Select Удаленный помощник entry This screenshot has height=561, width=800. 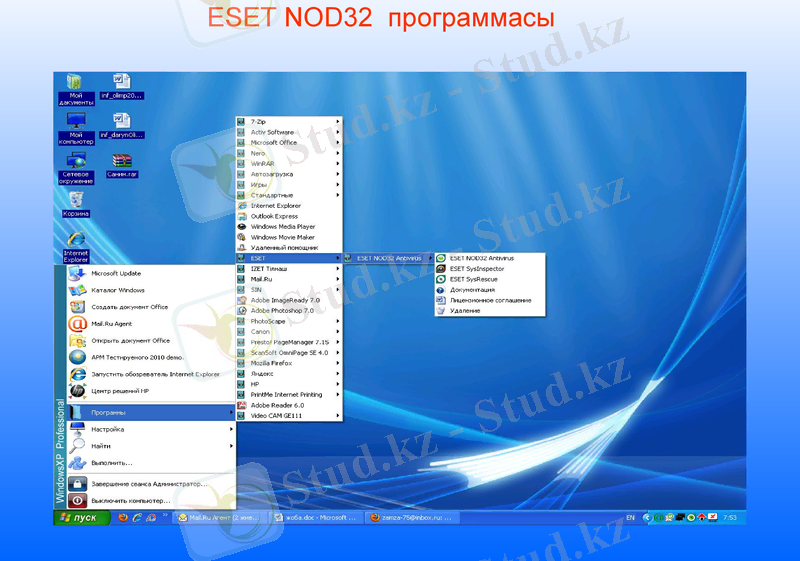tap(289, 247)
